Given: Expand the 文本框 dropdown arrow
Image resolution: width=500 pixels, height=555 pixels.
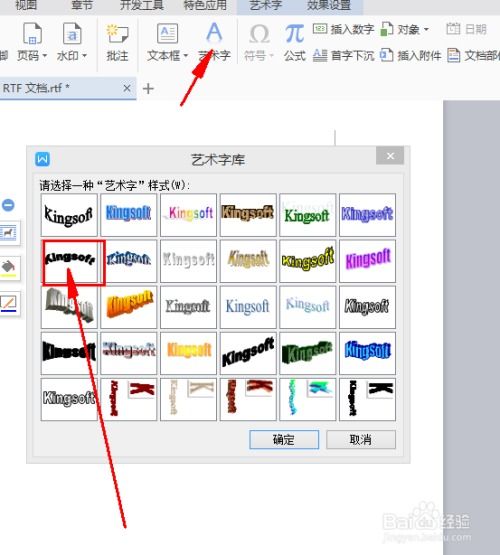Looking at the screenshot, I should [185, 56].
